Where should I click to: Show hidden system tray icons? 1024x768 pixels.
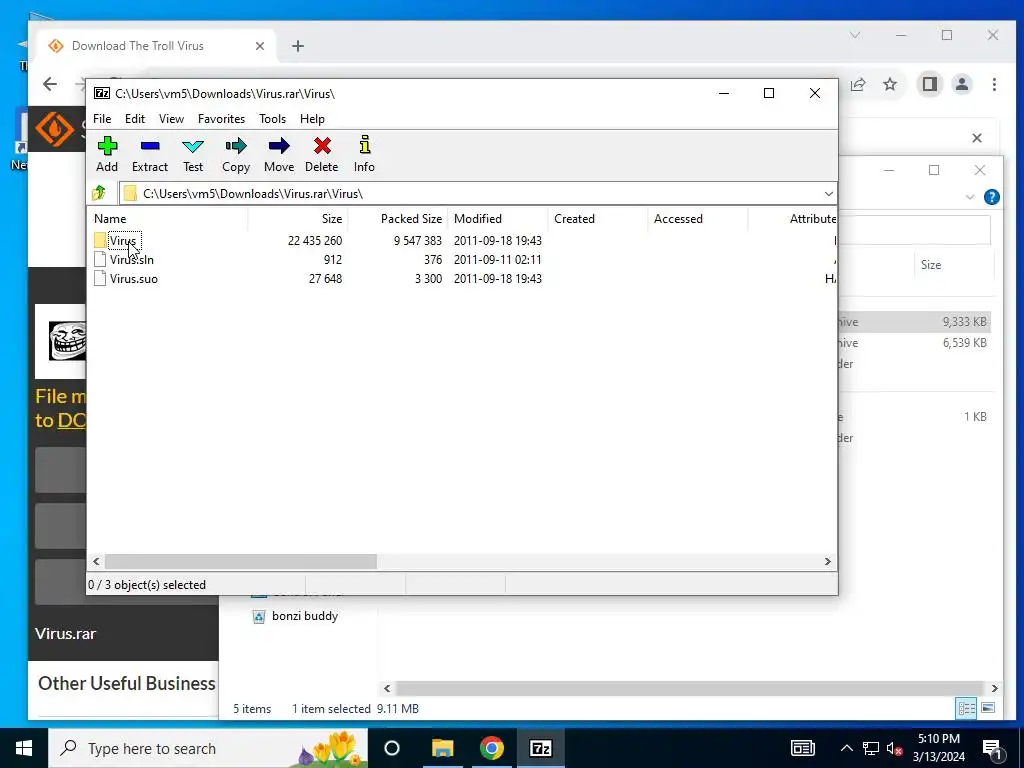[x=846, y=748]
